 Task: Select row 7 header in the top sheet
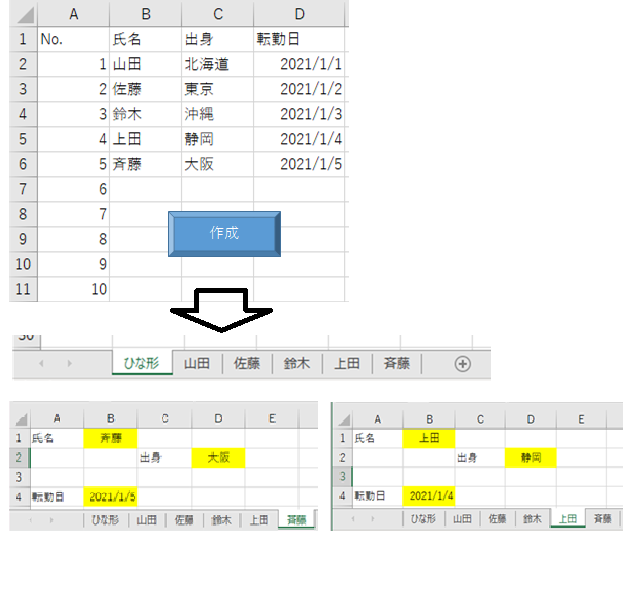22,189
